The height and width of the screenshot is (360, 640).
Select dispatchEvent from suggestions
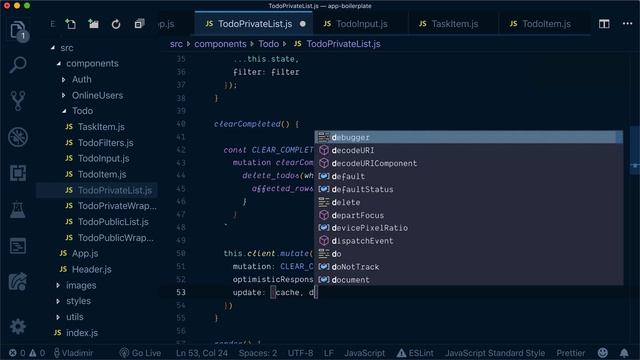[469, 241]
